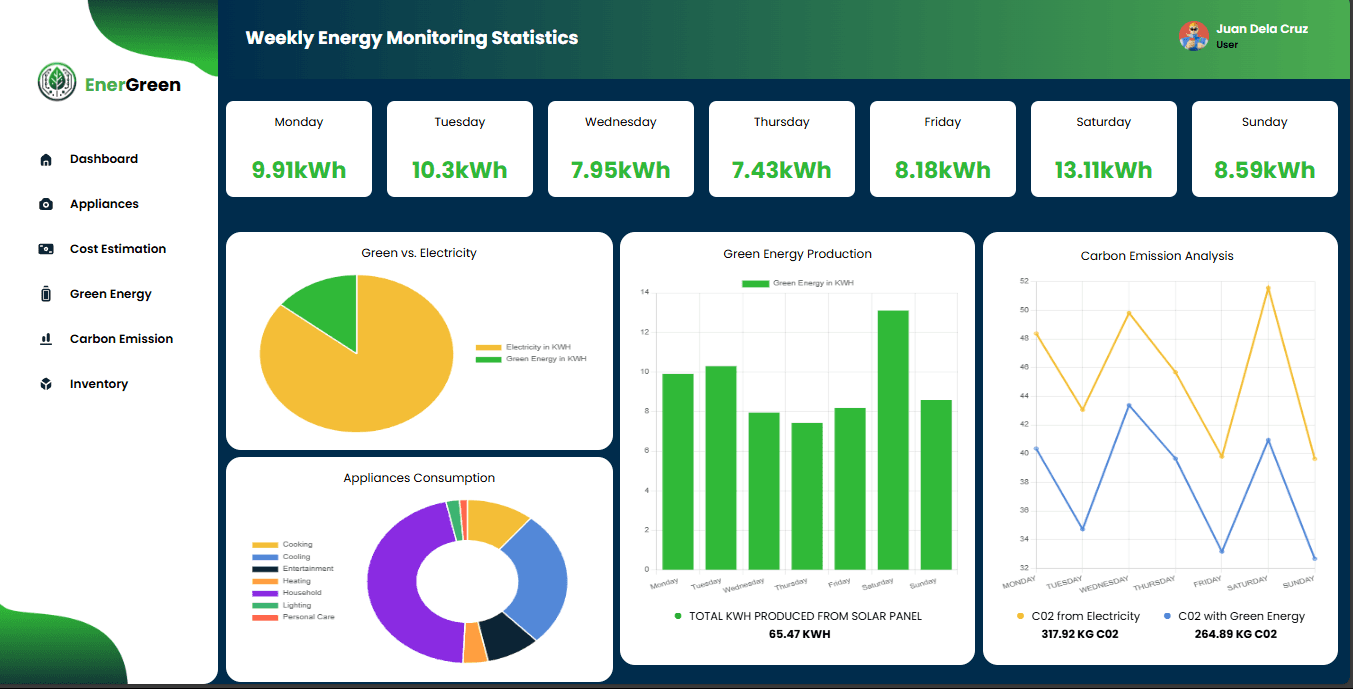Toggle the Personal Care legend swatch

(x=265, y=617)
